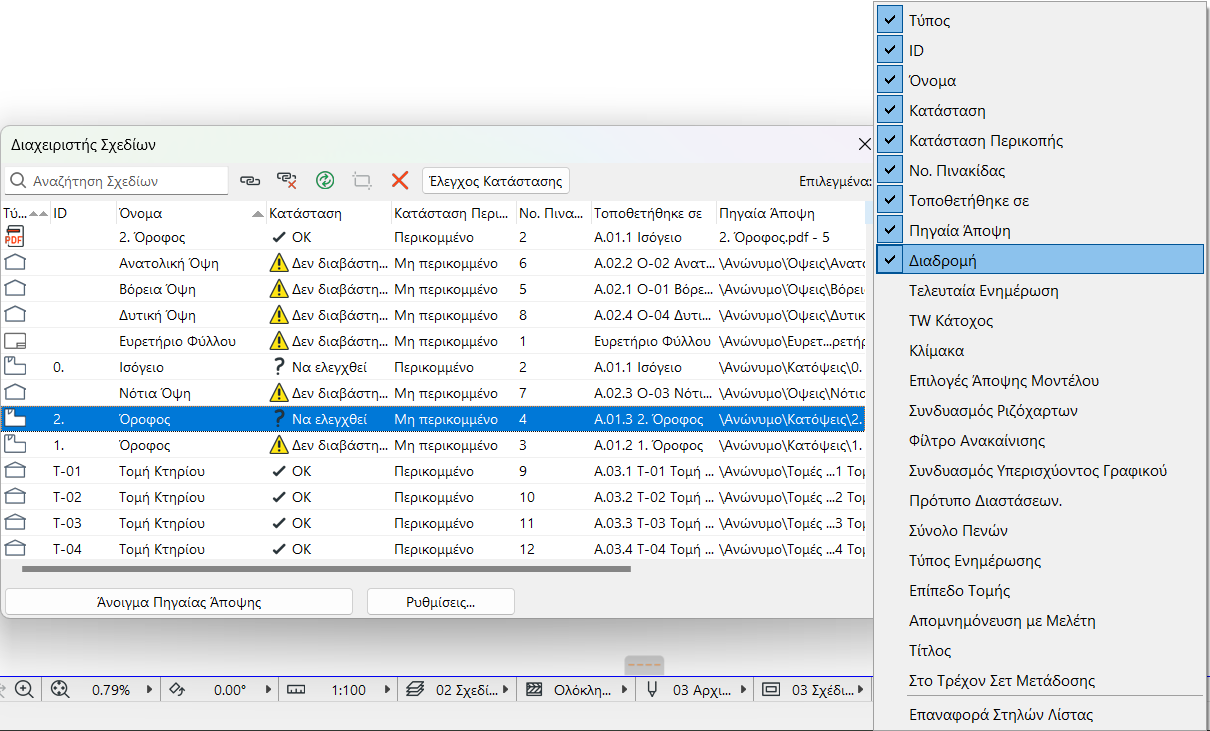1210x731 pixels.
Task: Click the ID column header
Action: coord(83,213)
